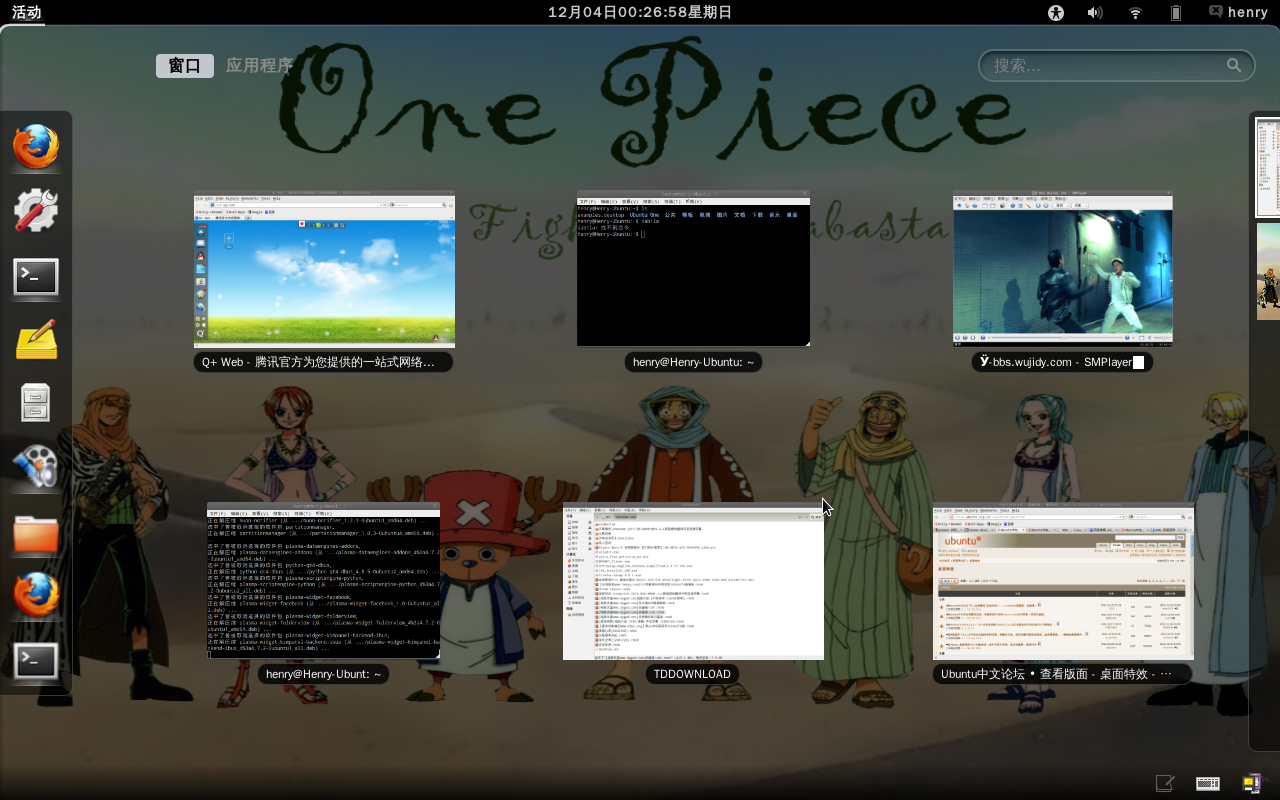Open the keyboard tray icon at bottom
1280x800 pixels.
click(x=1207, y=783)
